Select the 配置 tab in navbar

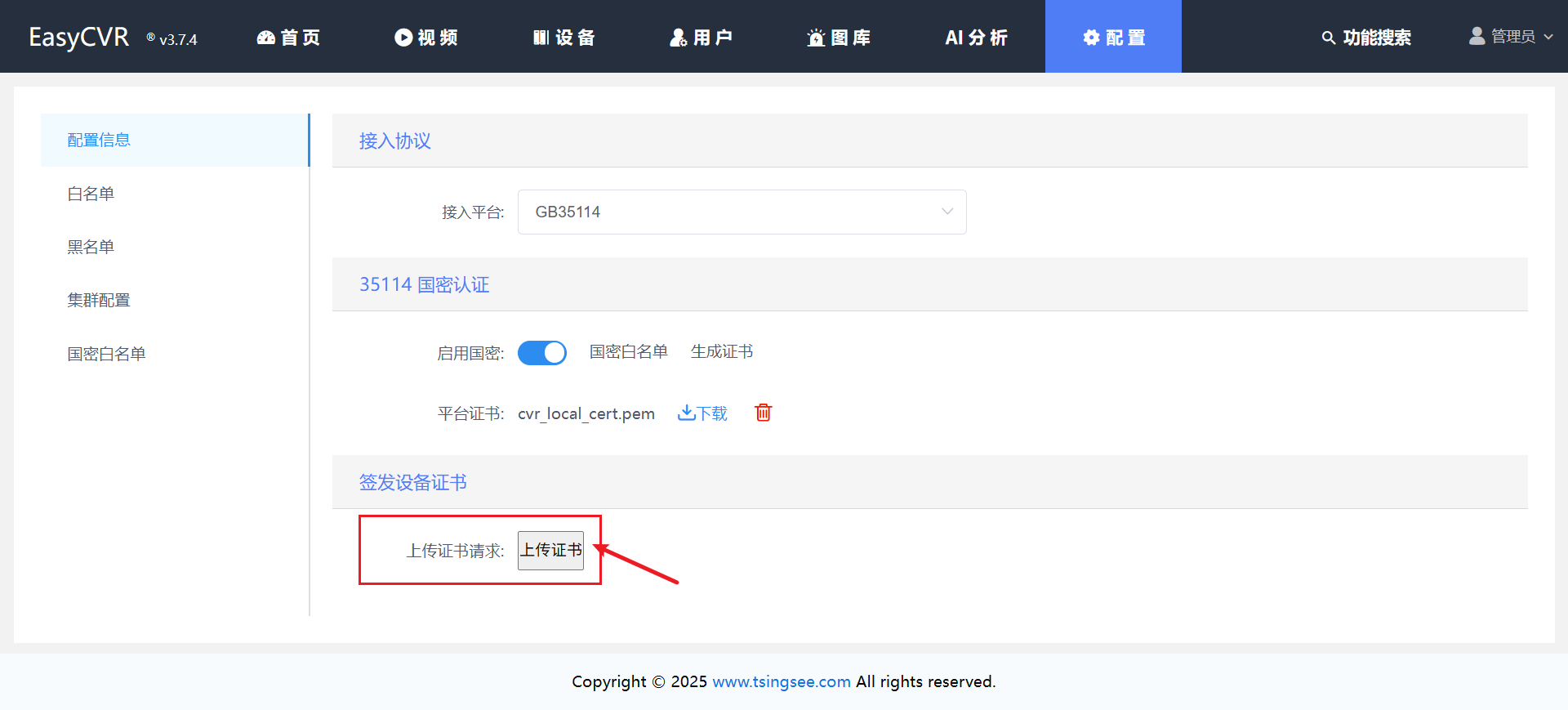[x=1113, y=38]
